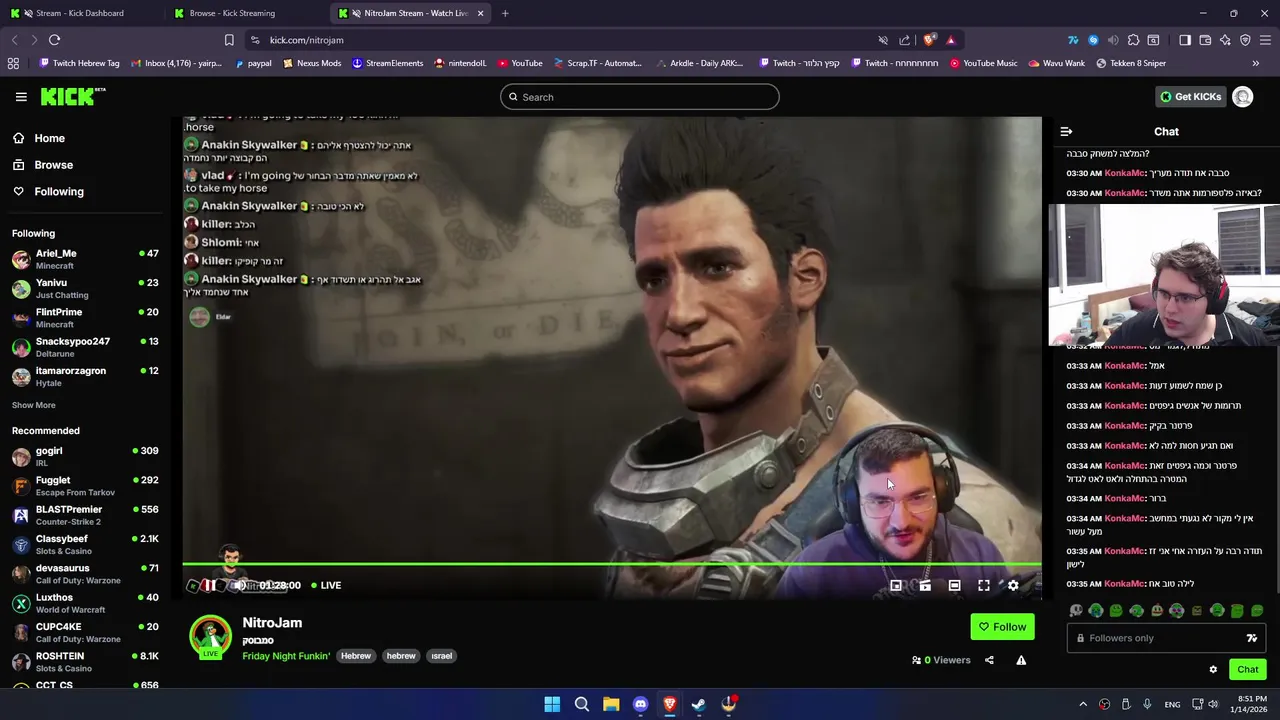Jump to LIVE in the player
The height and width of the screenshot is (720, 1280).
326,585
